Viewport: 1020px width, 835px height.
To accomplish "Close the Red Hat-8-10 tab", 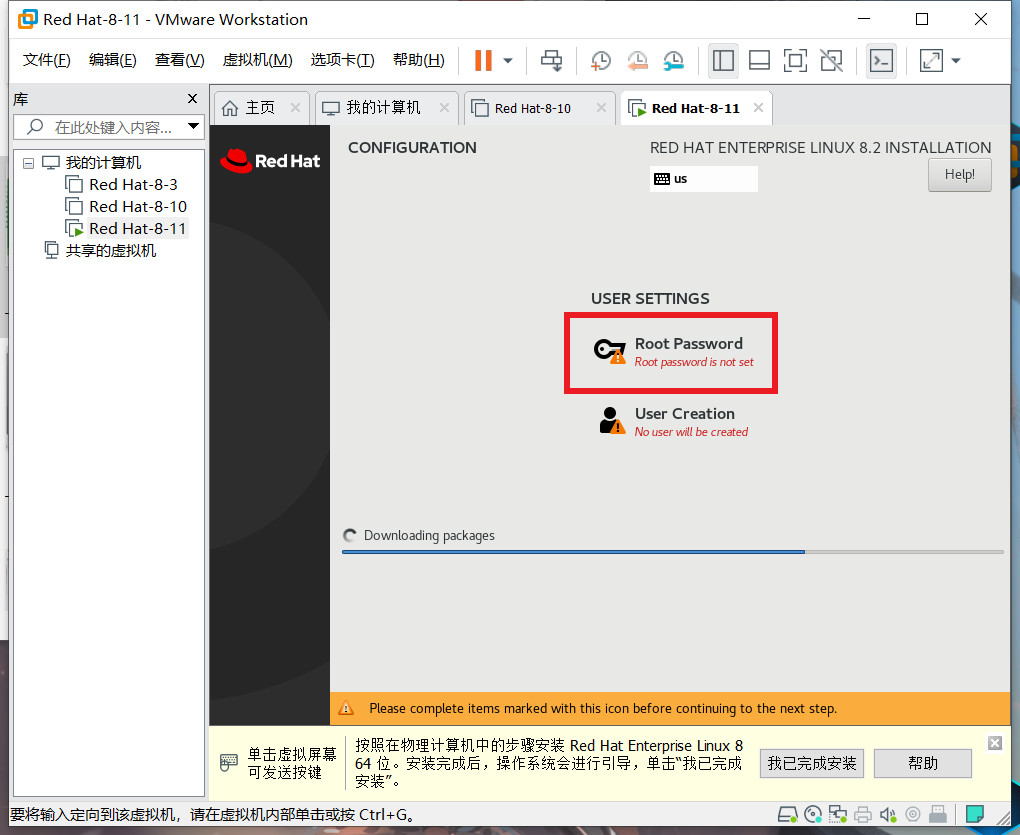I will (x=601, y=108).
